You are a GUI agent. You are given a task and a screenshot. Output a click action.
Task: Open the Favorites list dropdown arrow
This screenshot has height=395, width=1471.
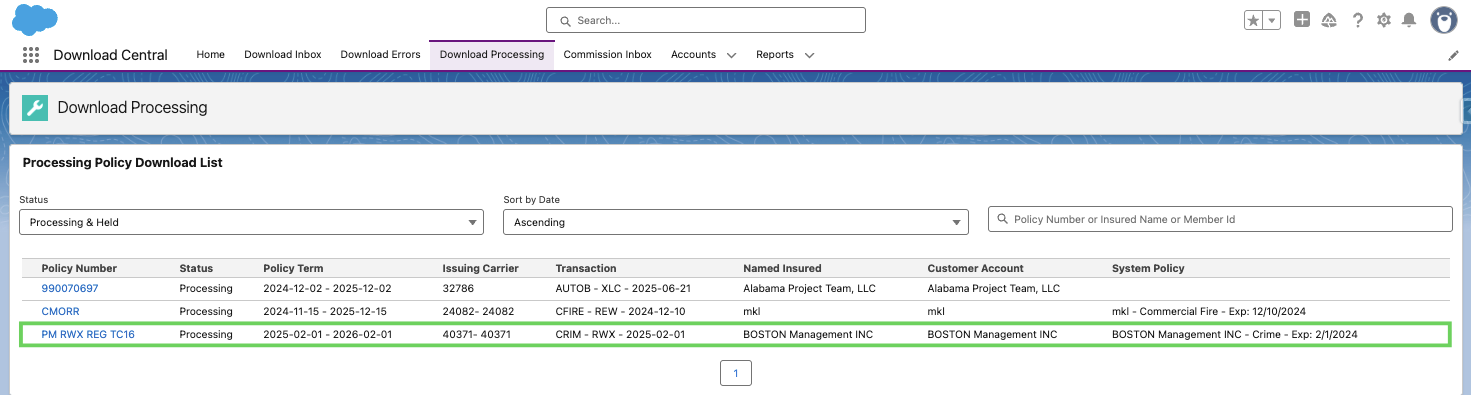point(1272,20)
